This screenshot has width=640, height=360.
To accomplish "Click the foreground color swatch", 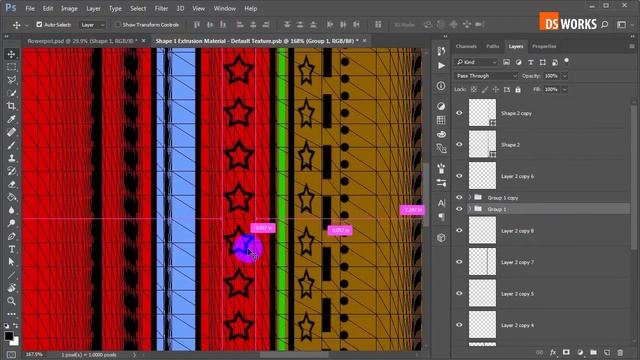I will tap(9, 336).
